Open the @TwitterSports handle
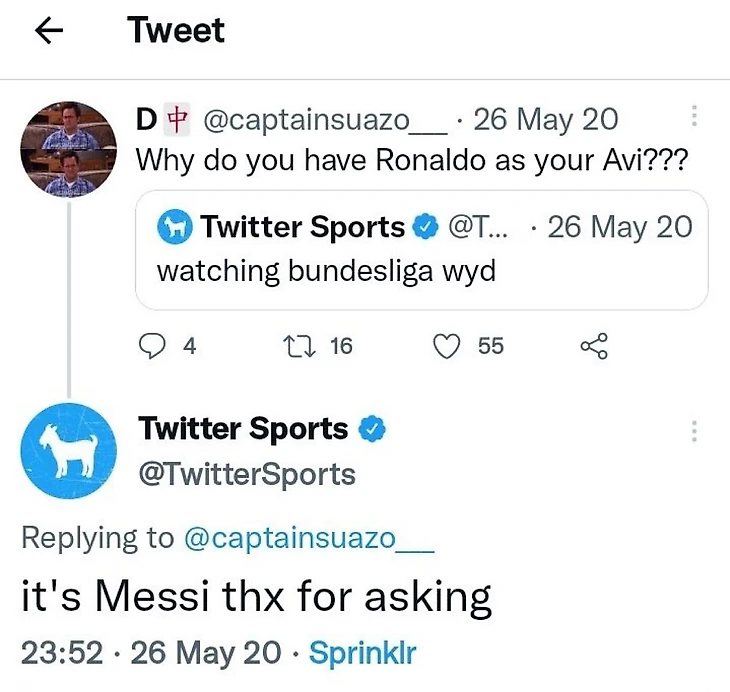This screenshot has height=692, width=730. [x=246, y=473]
